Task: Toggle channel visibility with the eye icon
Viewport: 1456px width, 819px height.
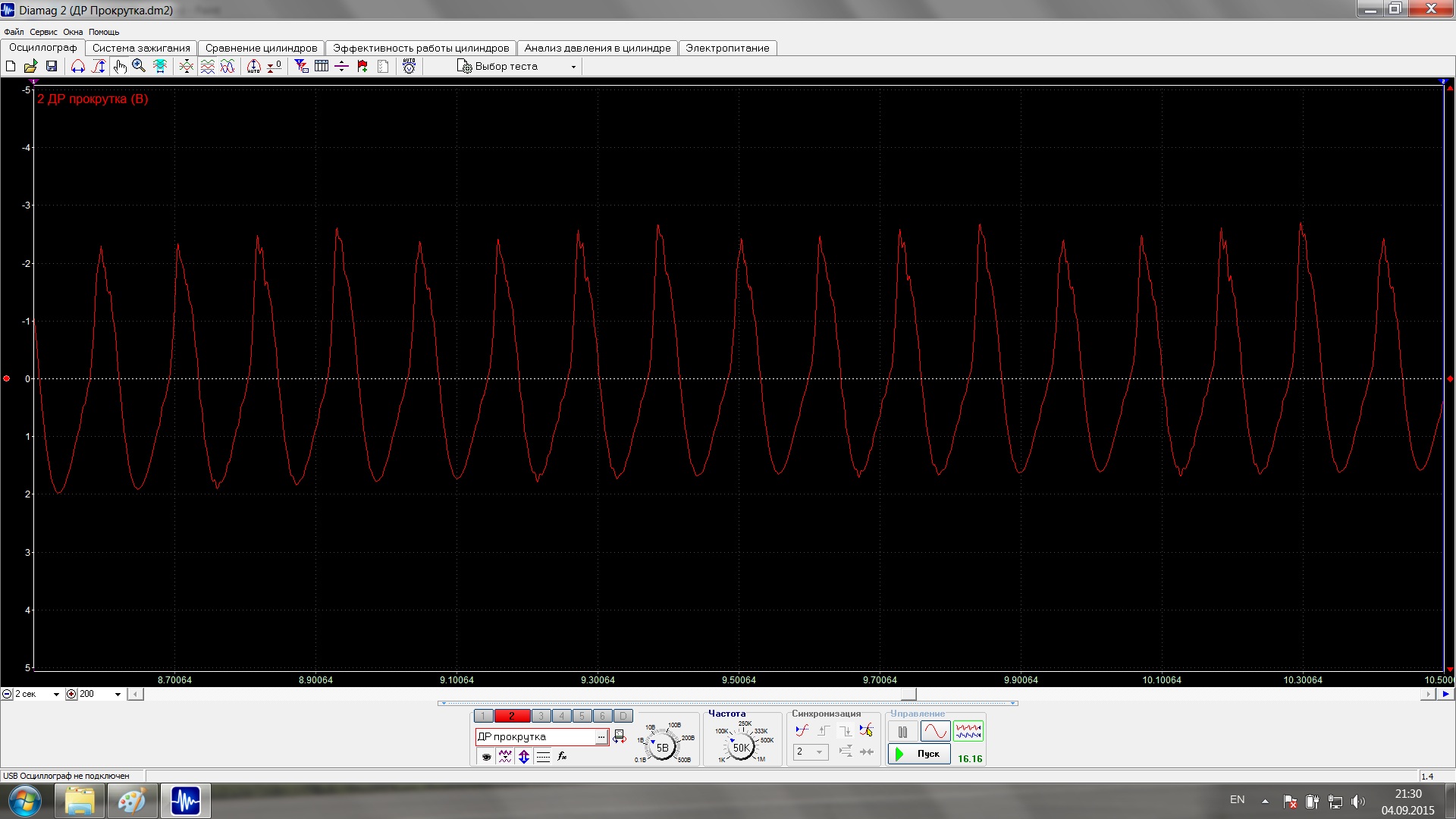Action: coord(486,756)
